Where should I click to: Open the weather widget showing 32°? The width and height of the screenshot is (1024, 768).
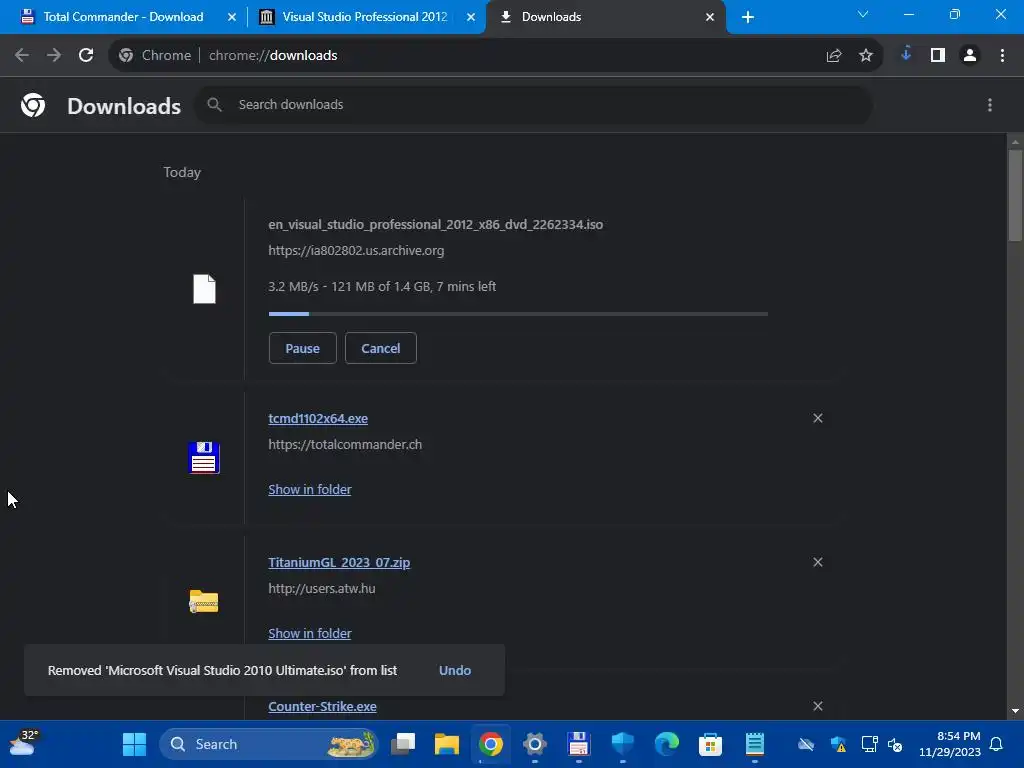coord(24,743)
